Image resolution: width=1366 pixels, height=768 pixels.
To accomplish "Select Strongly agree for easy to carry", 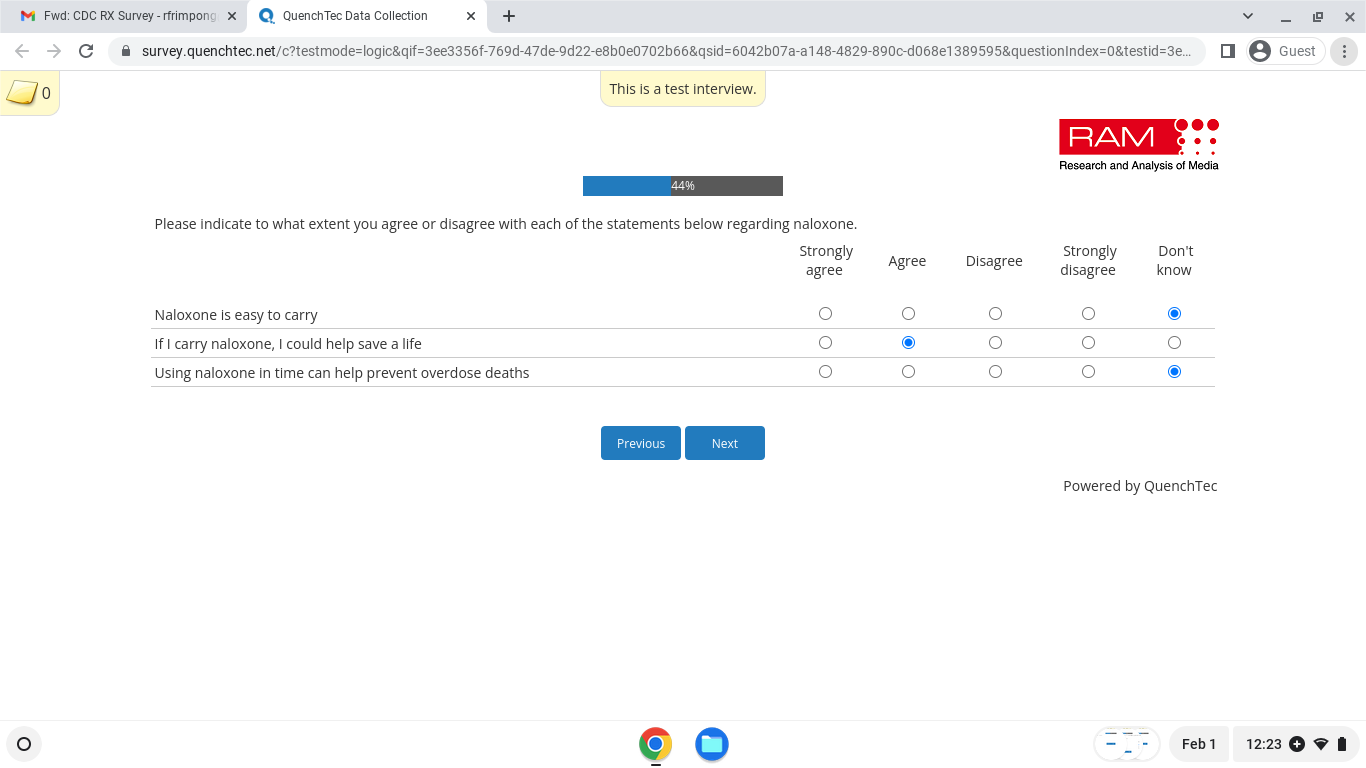I will coord(825,314).
